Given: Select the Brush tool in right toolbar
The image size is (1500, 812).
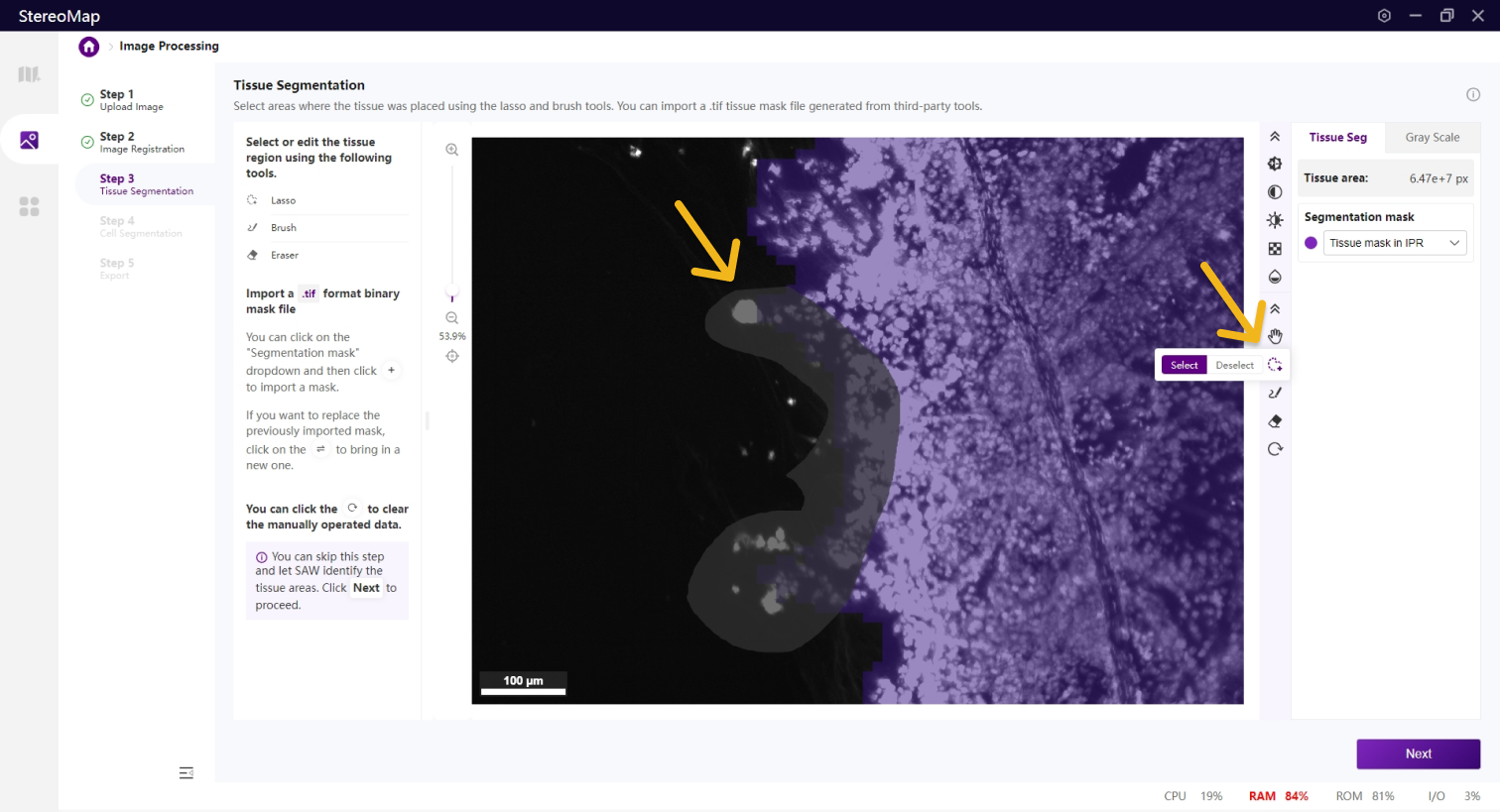Looking at the screenshot, I should [x=1275, y=393].
